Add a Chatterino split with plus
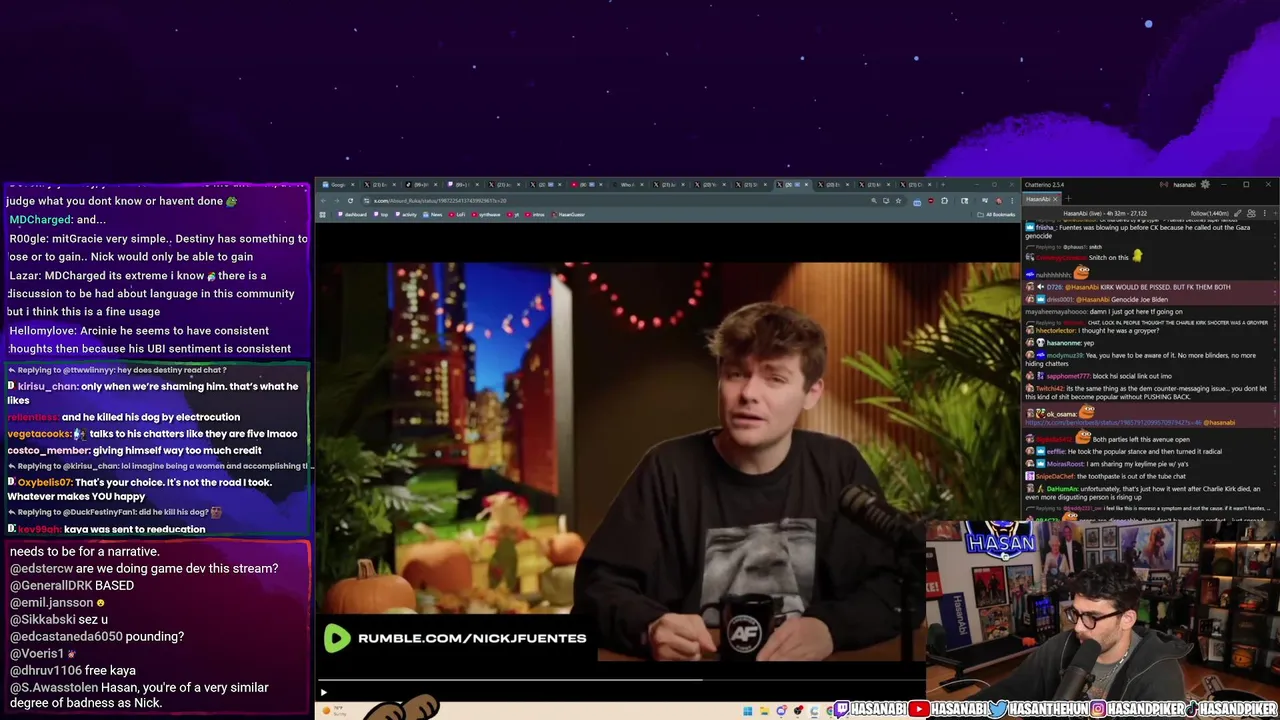 click(x=1276, y=213)
